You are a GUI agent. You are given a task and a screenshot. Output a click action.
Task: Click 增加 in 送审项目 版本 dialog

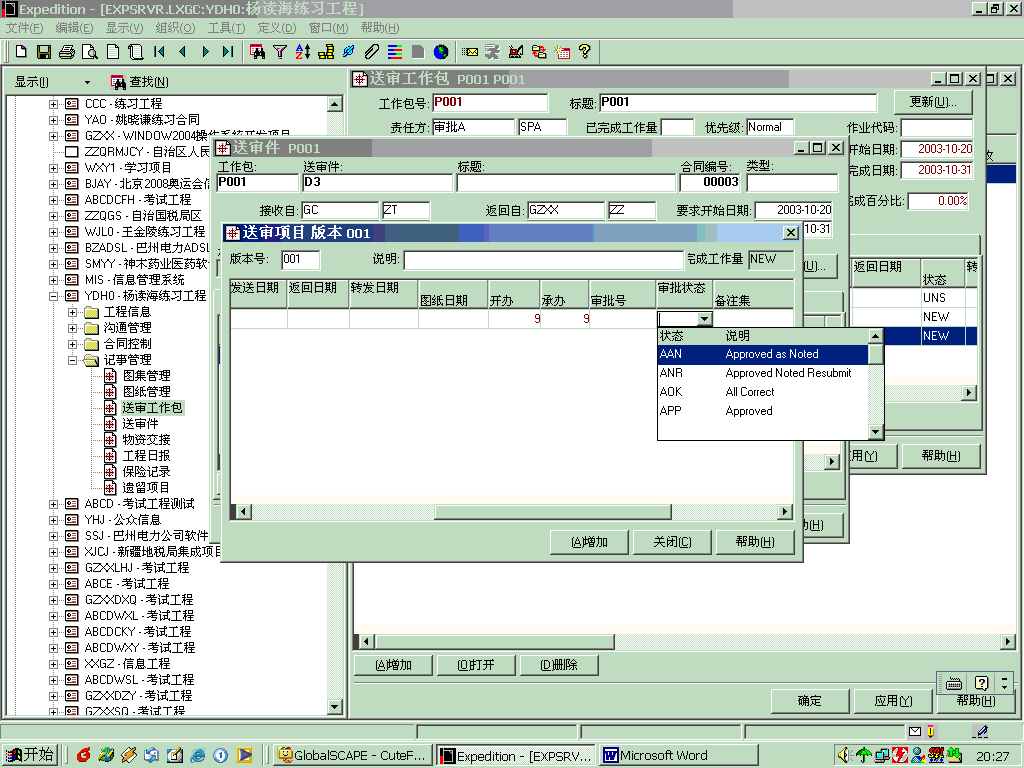coord(589,542)
